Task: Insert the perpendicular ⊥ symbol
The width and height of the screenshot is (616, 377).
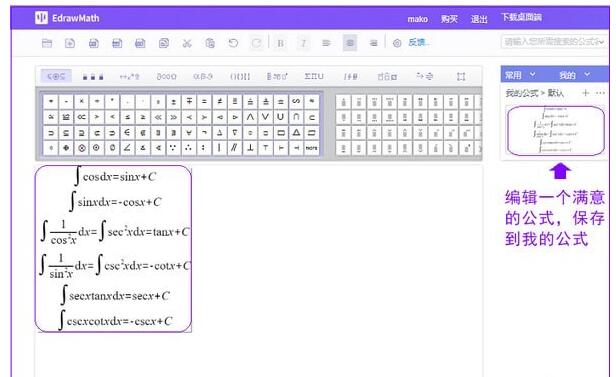Action: (x=250, y=148)
